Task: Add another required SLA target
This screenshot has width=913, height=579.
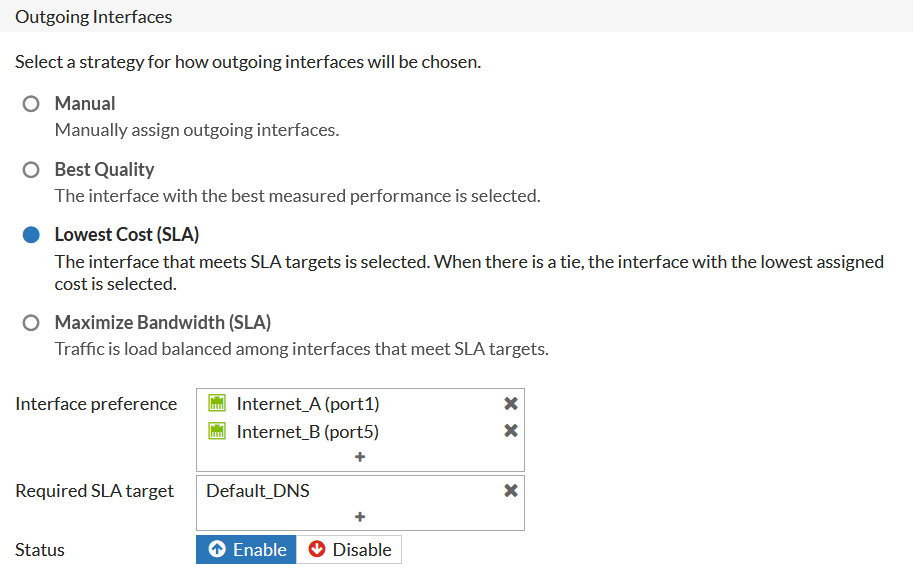Action: tap(360, 517)
